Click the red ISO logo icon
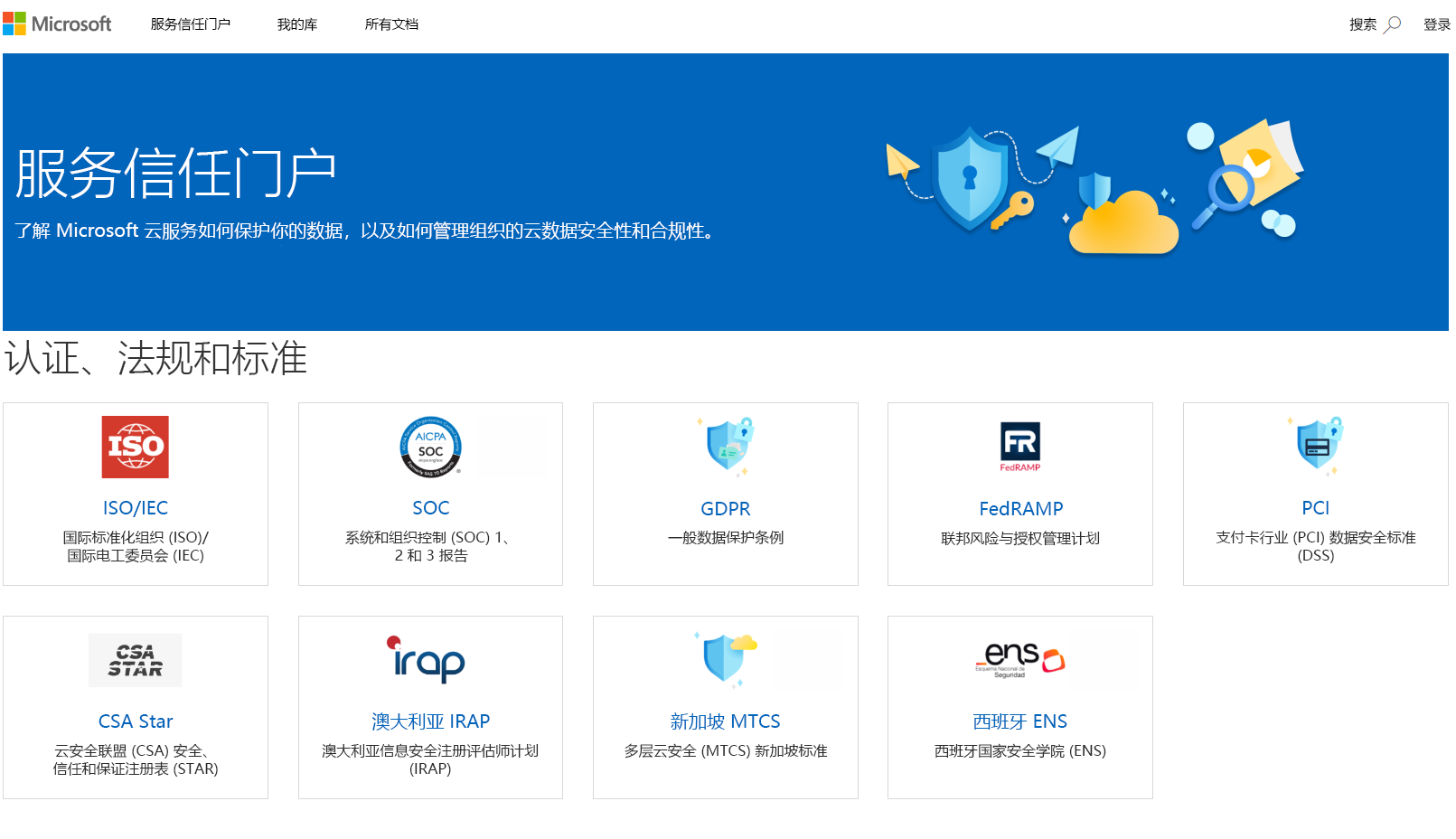This screenshot has height=839, width=1456. 136,447
